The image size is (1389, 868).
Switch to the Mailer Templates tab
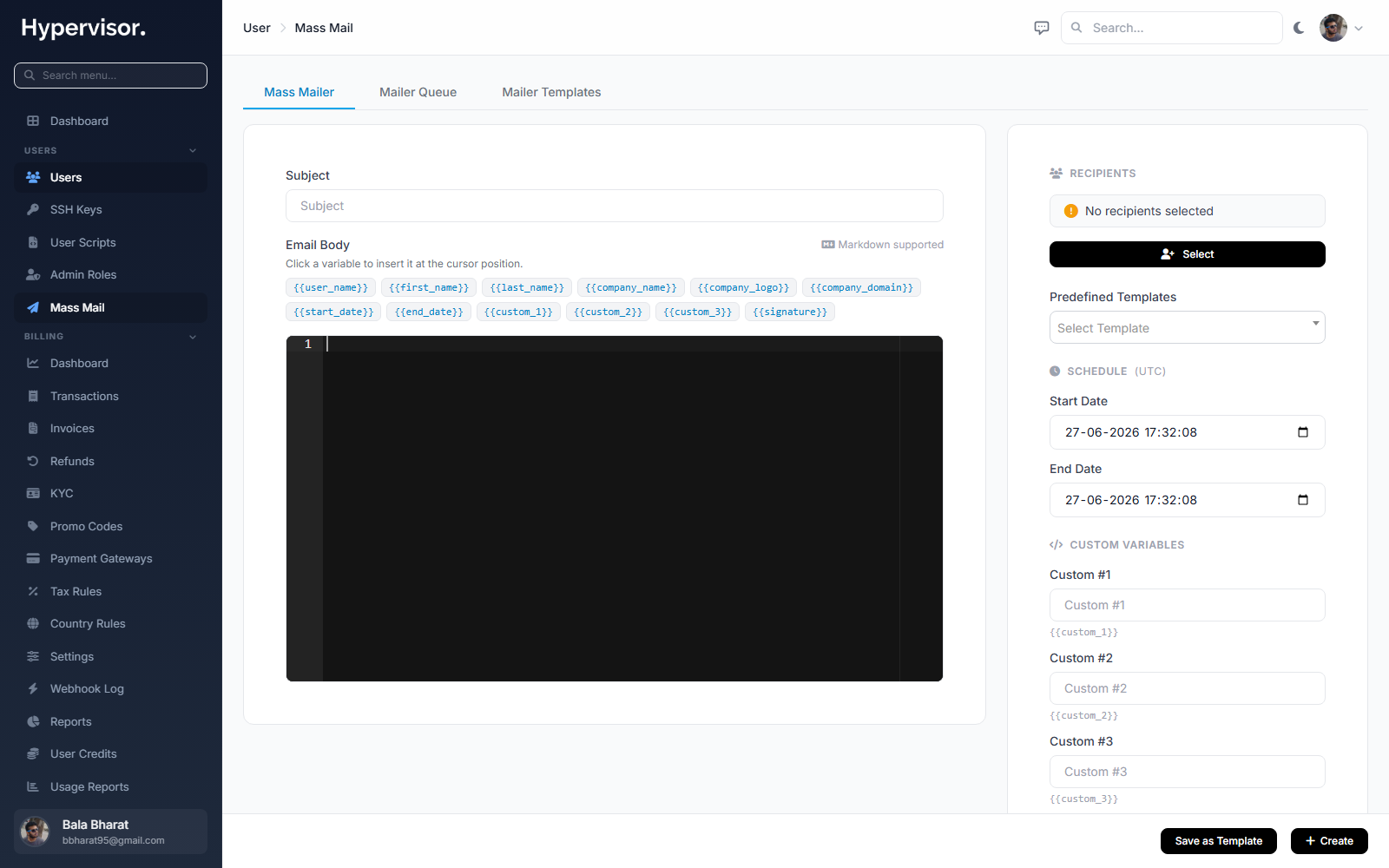coord(551,92)
